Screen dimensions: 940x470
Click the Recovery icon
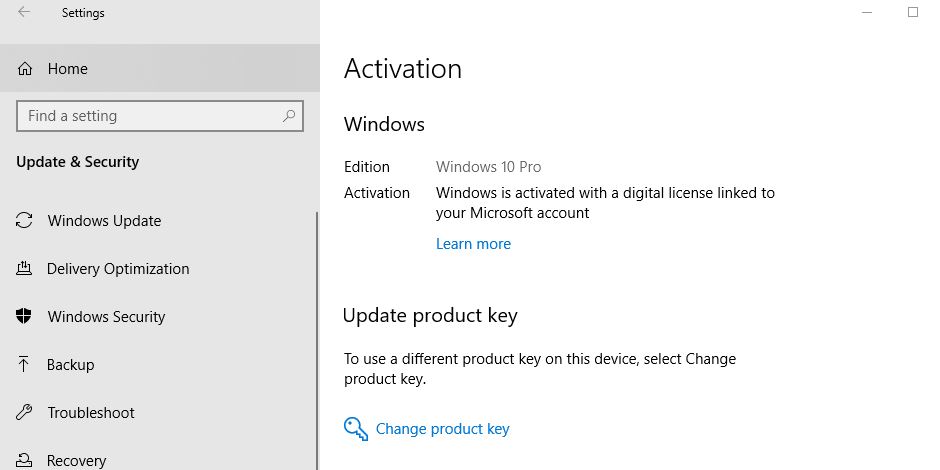click(x=24, y=460)
